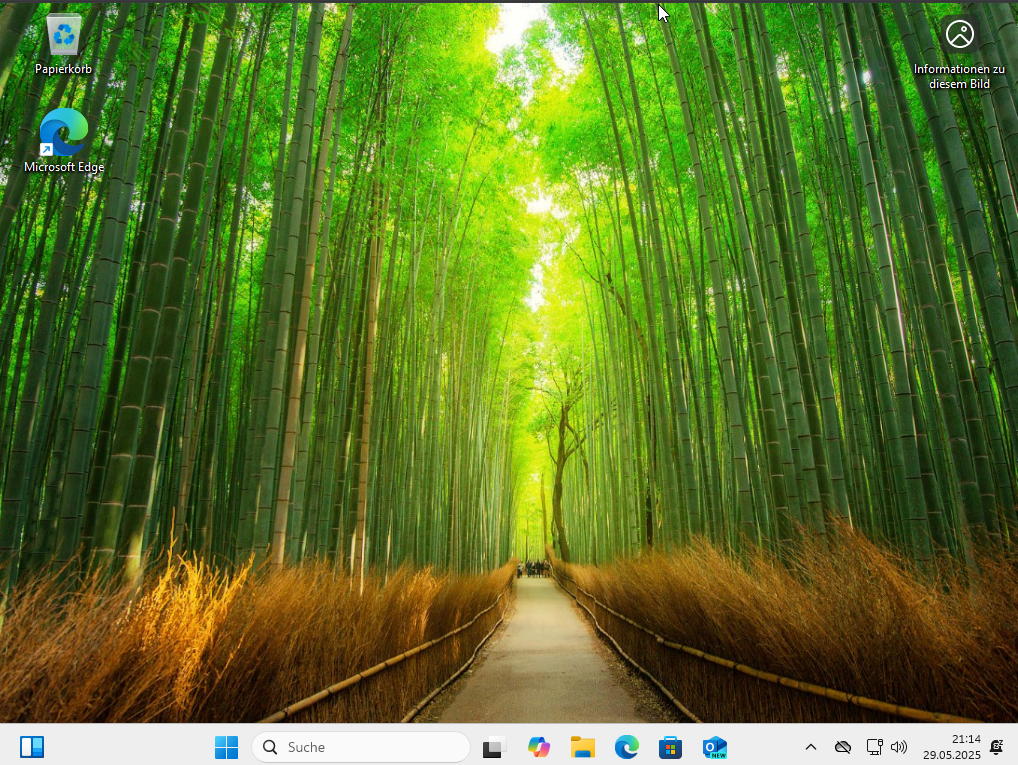Screen dimensions: 1018x765
Task: Open the Windows Start menu
Action: (x=226, y=747)
